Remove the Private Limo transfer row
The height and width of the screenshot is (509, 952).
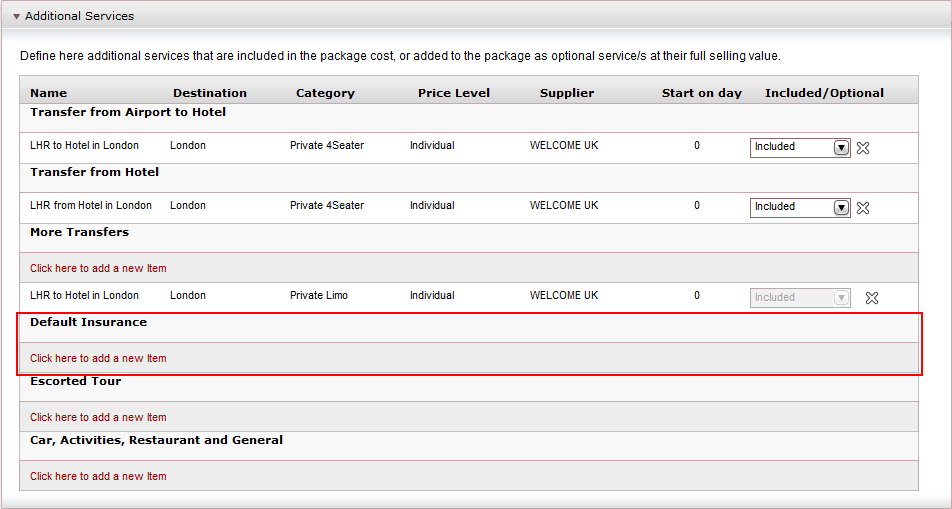point(872,298)
